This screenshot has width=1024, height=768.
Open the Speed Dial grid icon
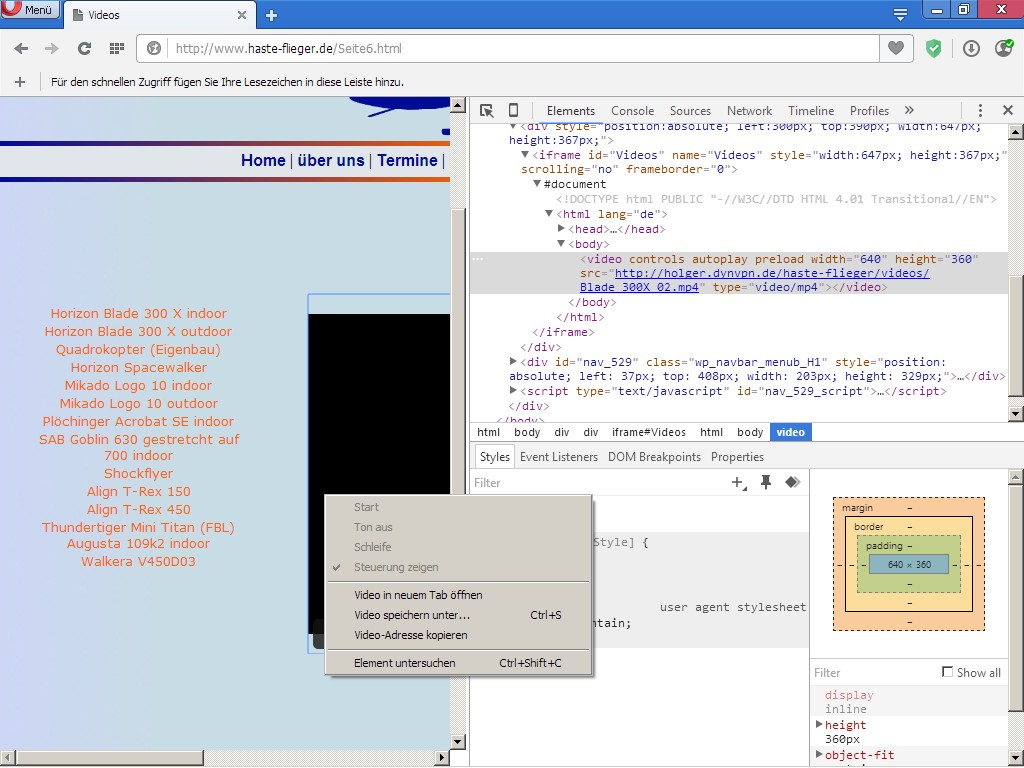coord(117,48)
